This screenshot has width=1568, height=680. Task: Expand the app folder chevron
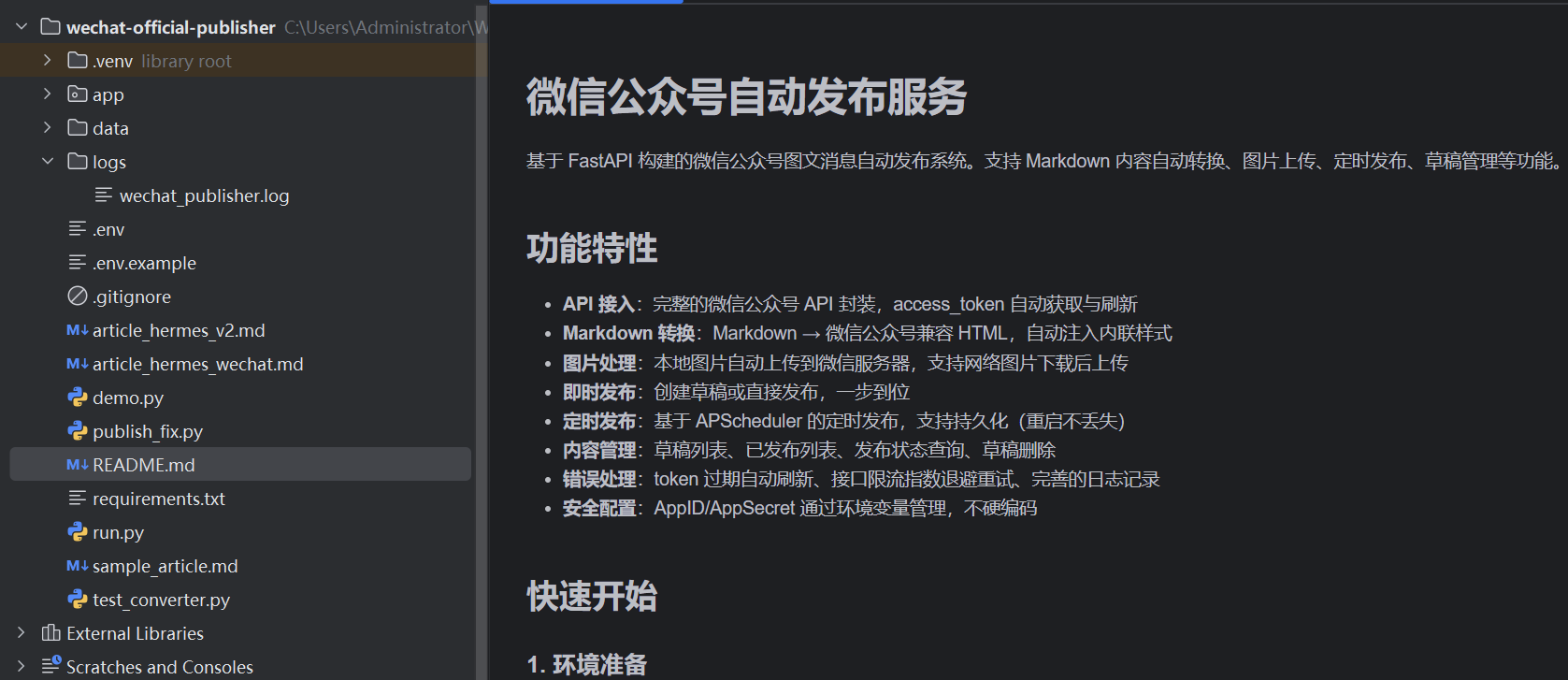click(x=48, y=94)
